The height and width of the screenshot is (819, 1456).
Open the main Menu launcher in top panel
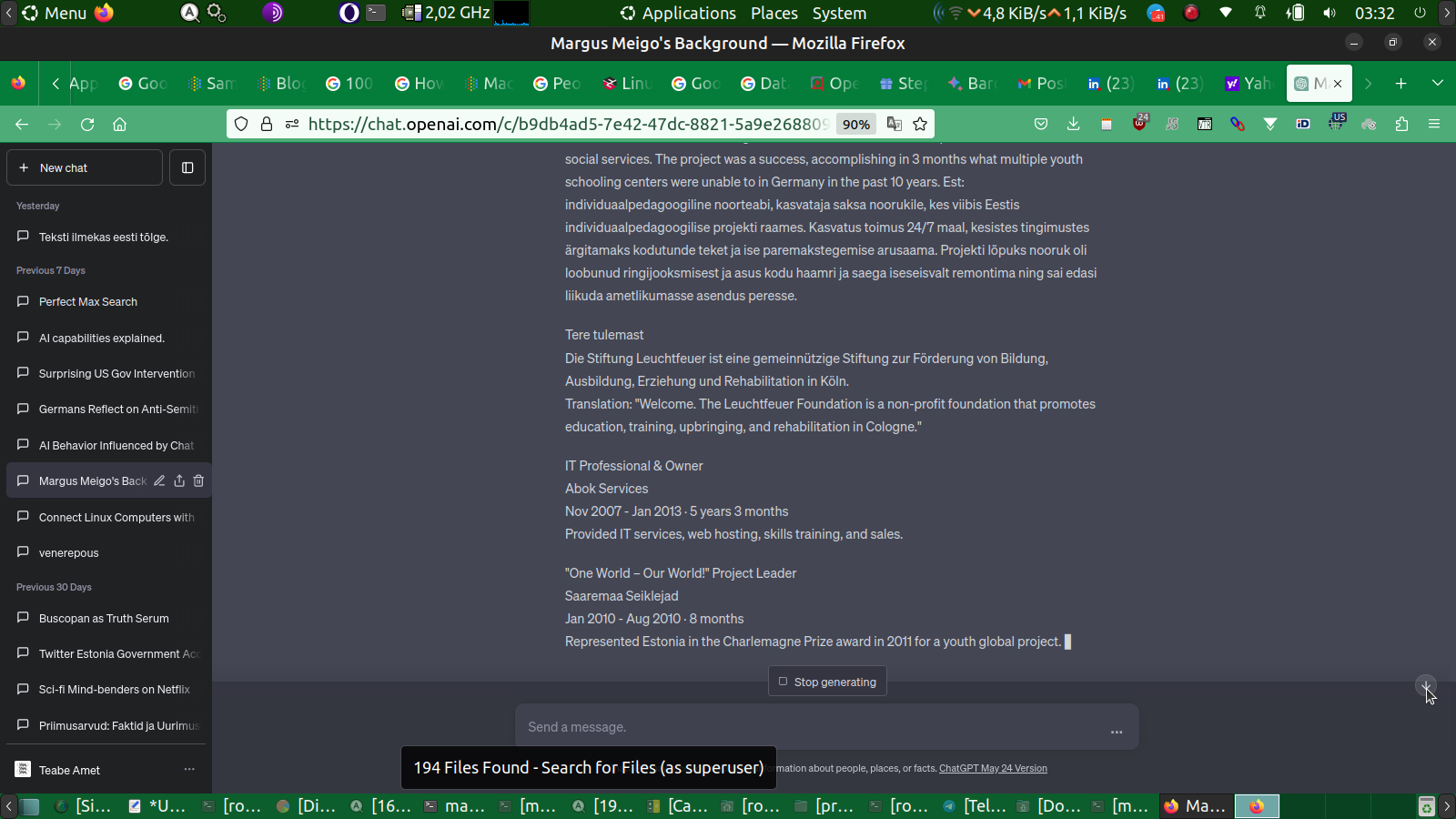point(55,13)
